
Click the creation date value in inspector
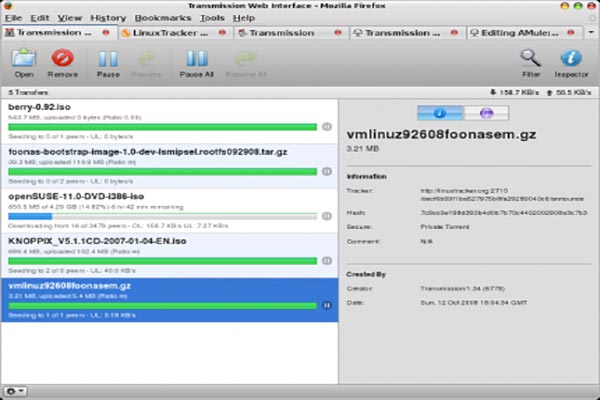coord(474,303)
